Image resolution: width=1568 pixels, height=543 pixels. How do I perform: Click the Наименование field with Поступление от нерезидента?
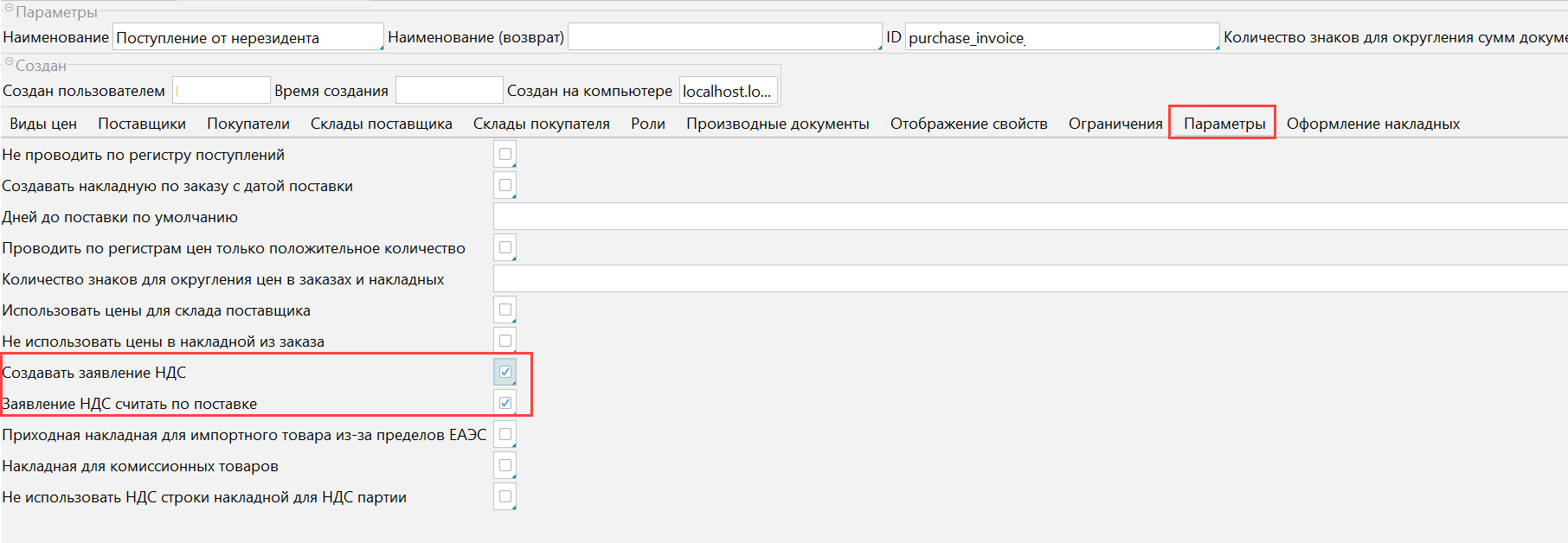click(x=247, y=37)
